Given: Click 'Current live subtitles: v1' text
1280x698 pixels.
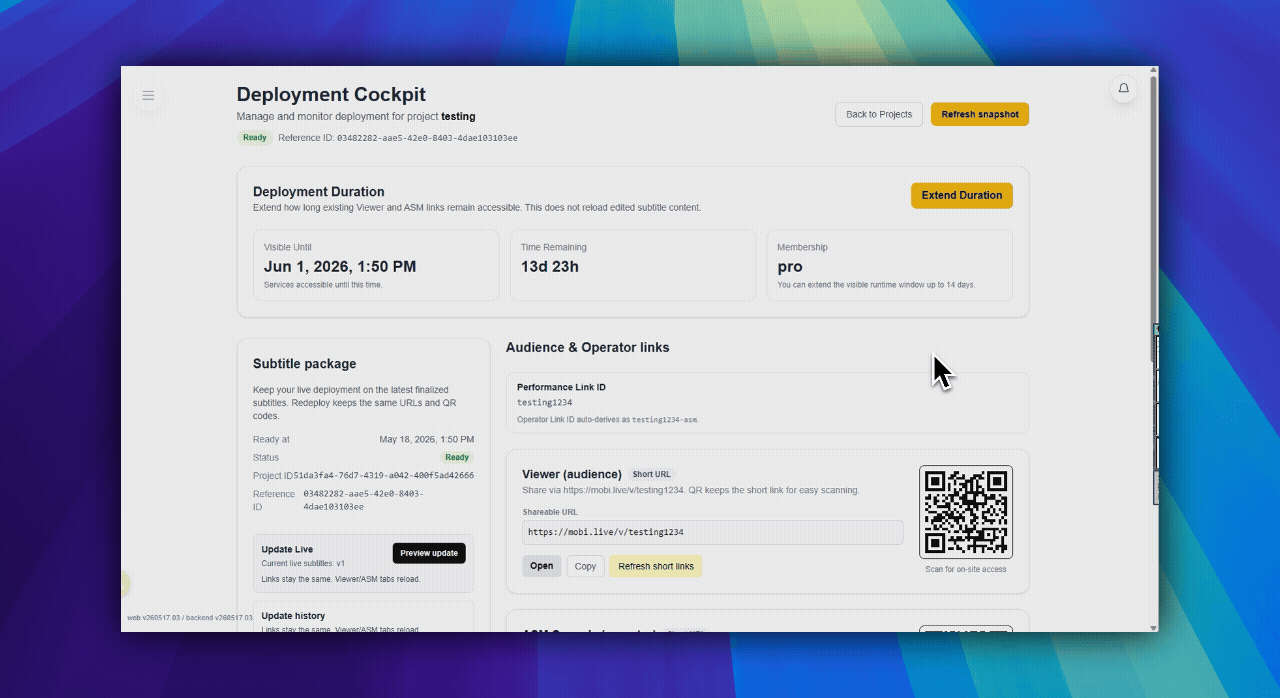Looking at the screenshot, I should (303, 563).
